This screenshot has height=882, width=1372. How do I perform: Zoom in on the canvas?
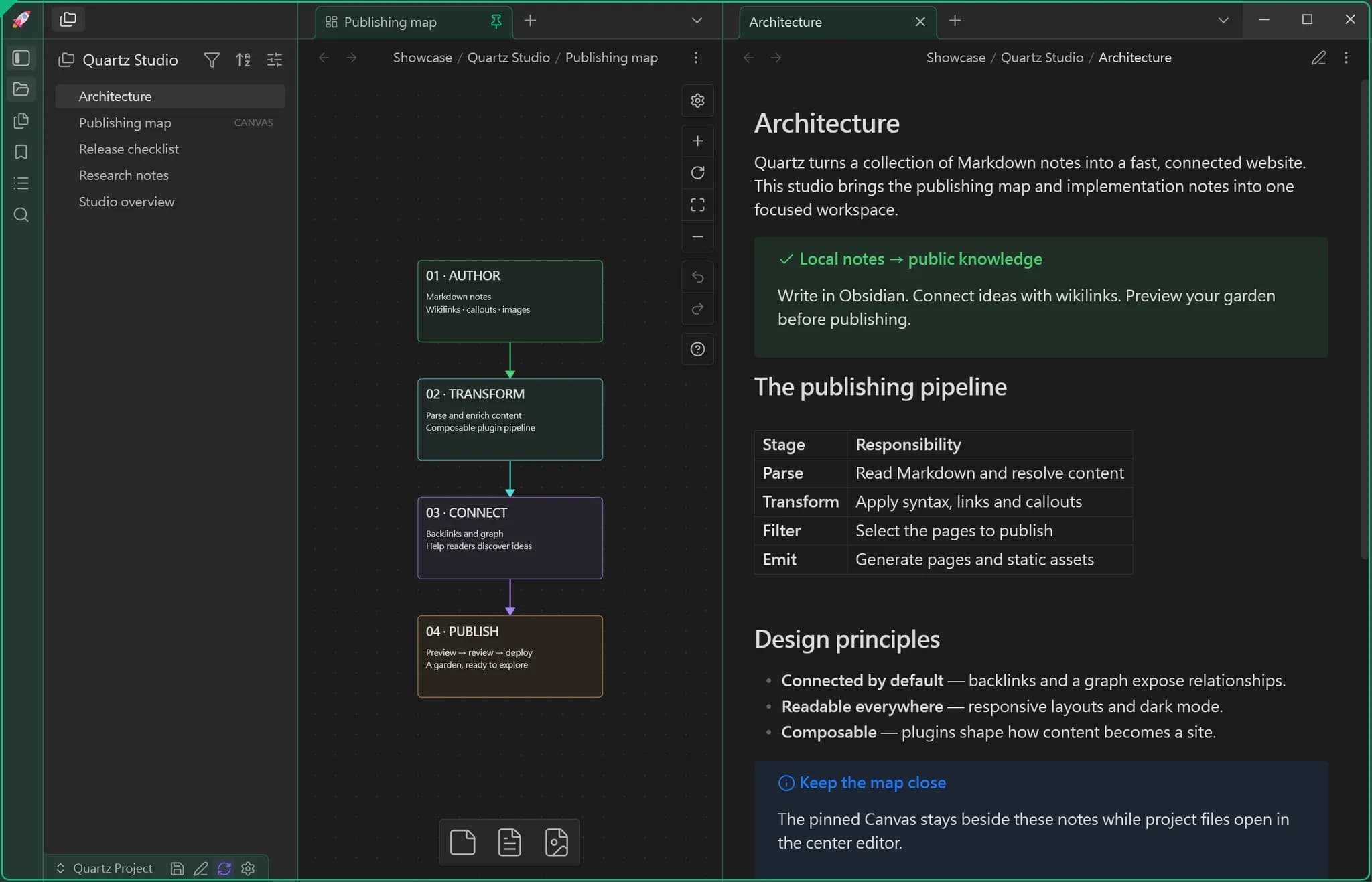coord(697,141)
